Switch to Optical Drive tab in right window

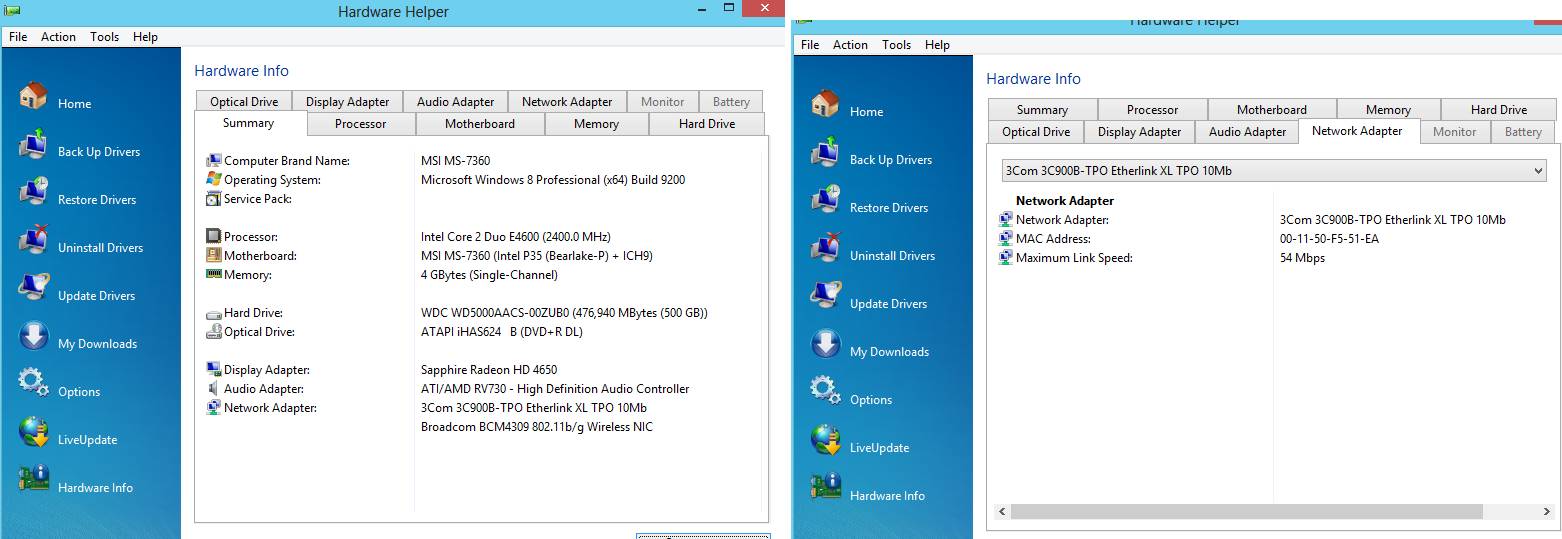[x=1036, y=132]
